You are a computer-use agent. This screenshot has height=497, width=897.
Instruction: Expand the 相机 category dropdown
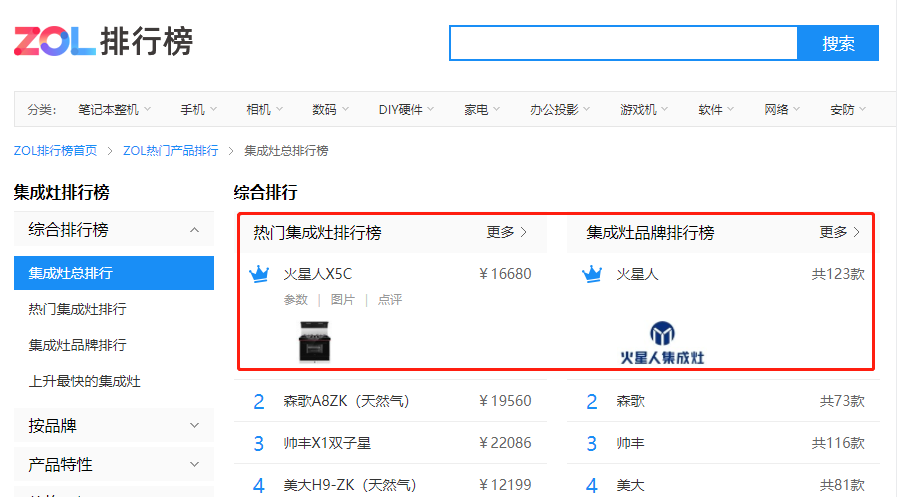point(264,109)
